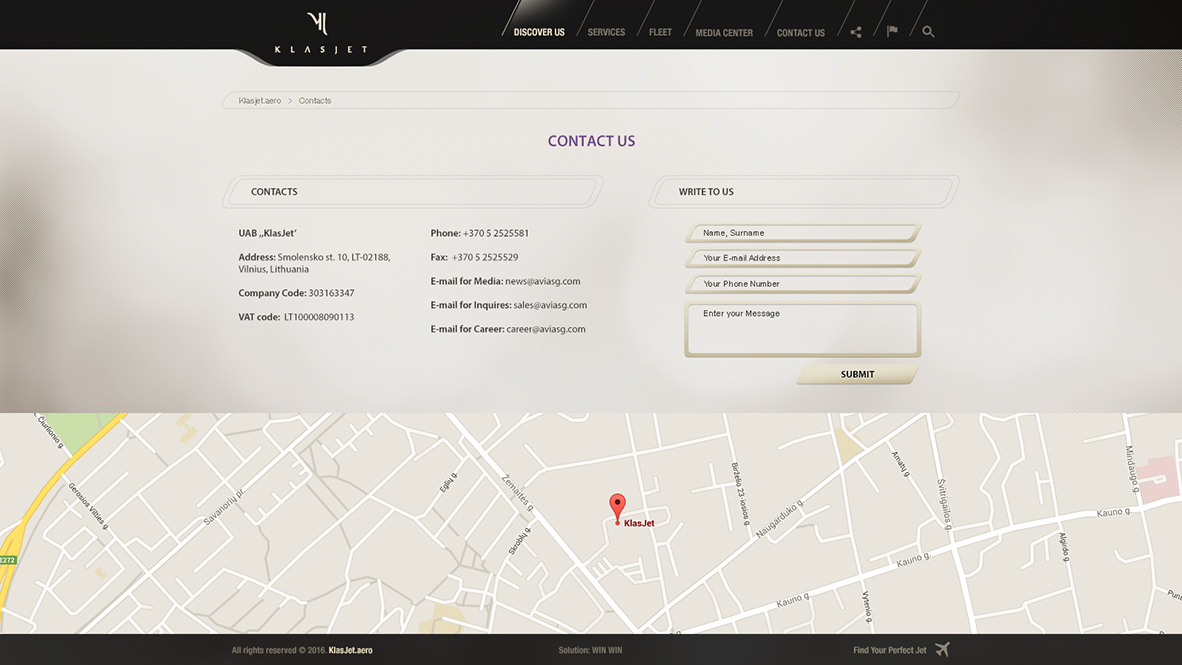Click Algirdo g. street label on map
The width and height of the screenshot is (1182, 665).
coord(1064,547)
